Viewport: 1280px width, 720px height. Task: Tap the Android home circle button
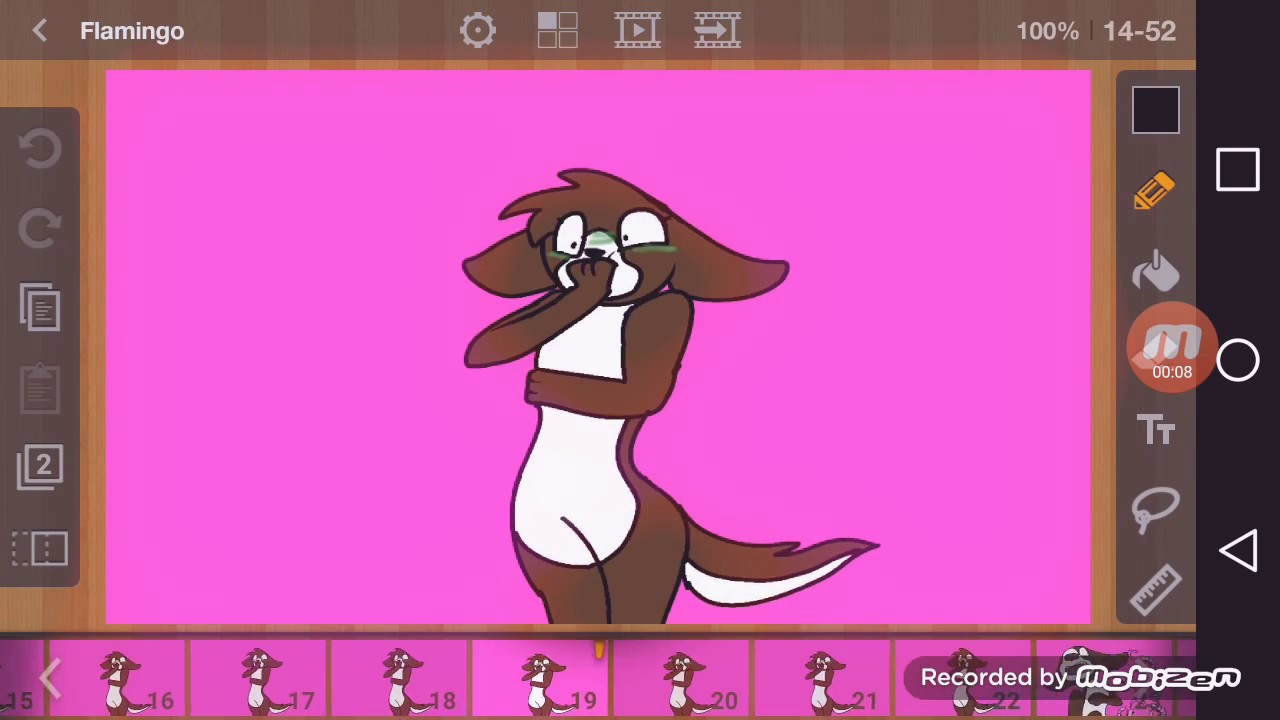(1238, 360)
